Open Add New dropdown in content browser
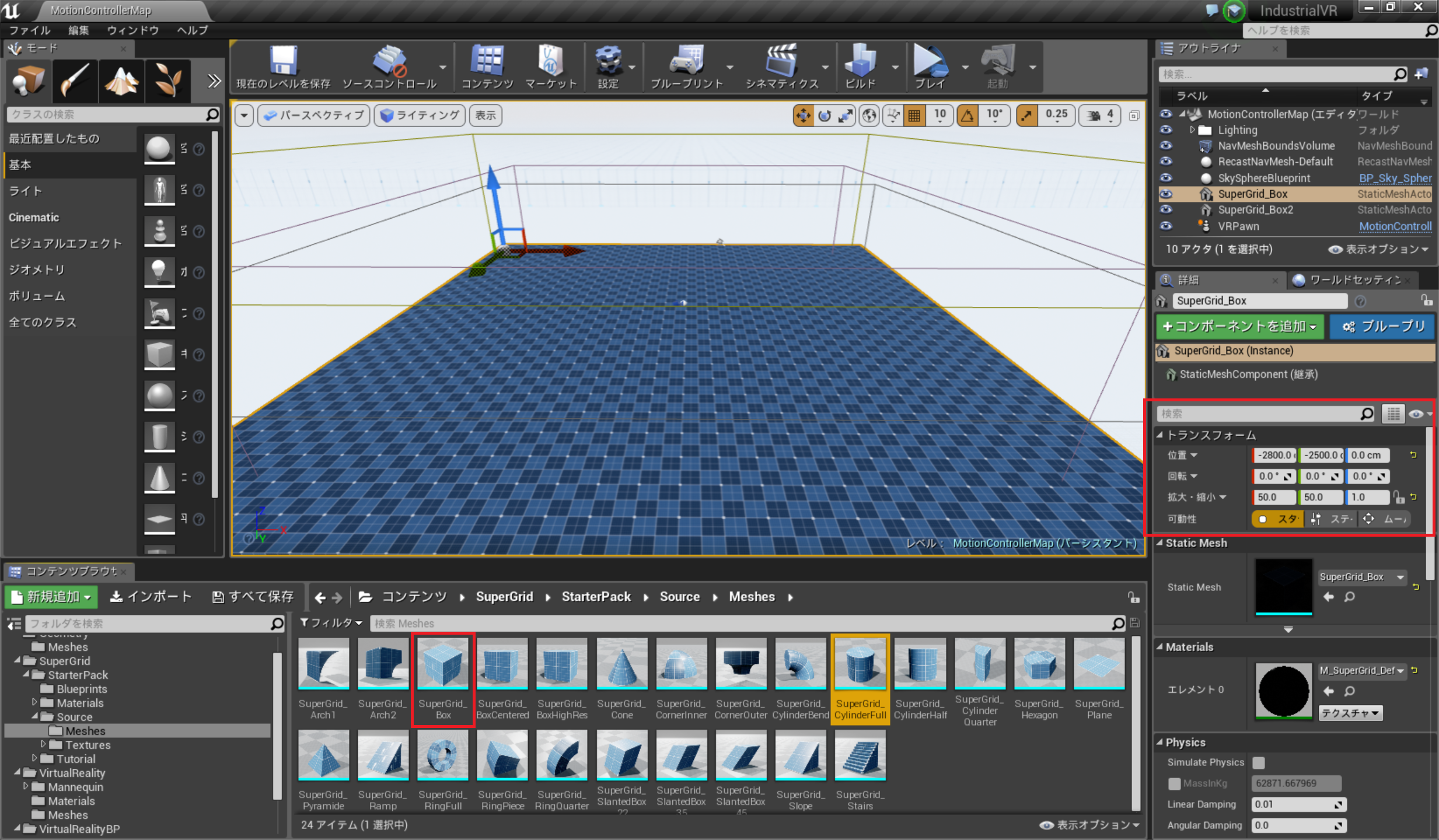This screenshot has height=840, width=1439. [x=51, y=597]
